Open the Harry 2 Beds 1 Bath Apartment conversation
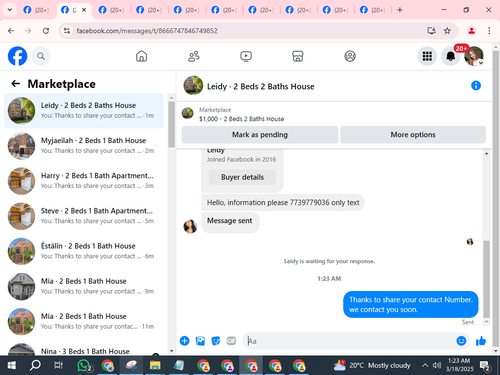 pyautogui.click(x=84, y=181)
